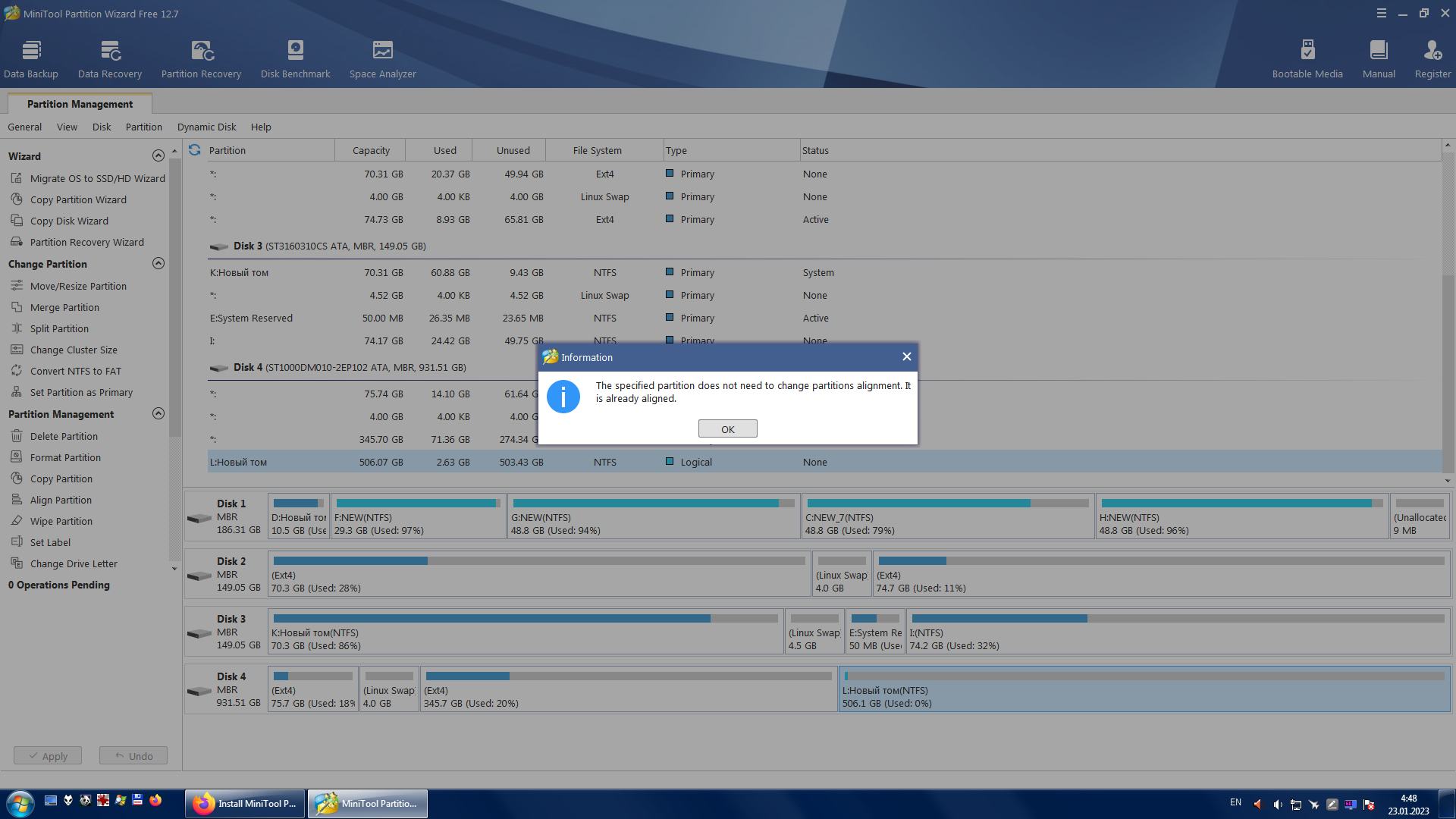Launch the Data Recovery tool

pos(110,59)
